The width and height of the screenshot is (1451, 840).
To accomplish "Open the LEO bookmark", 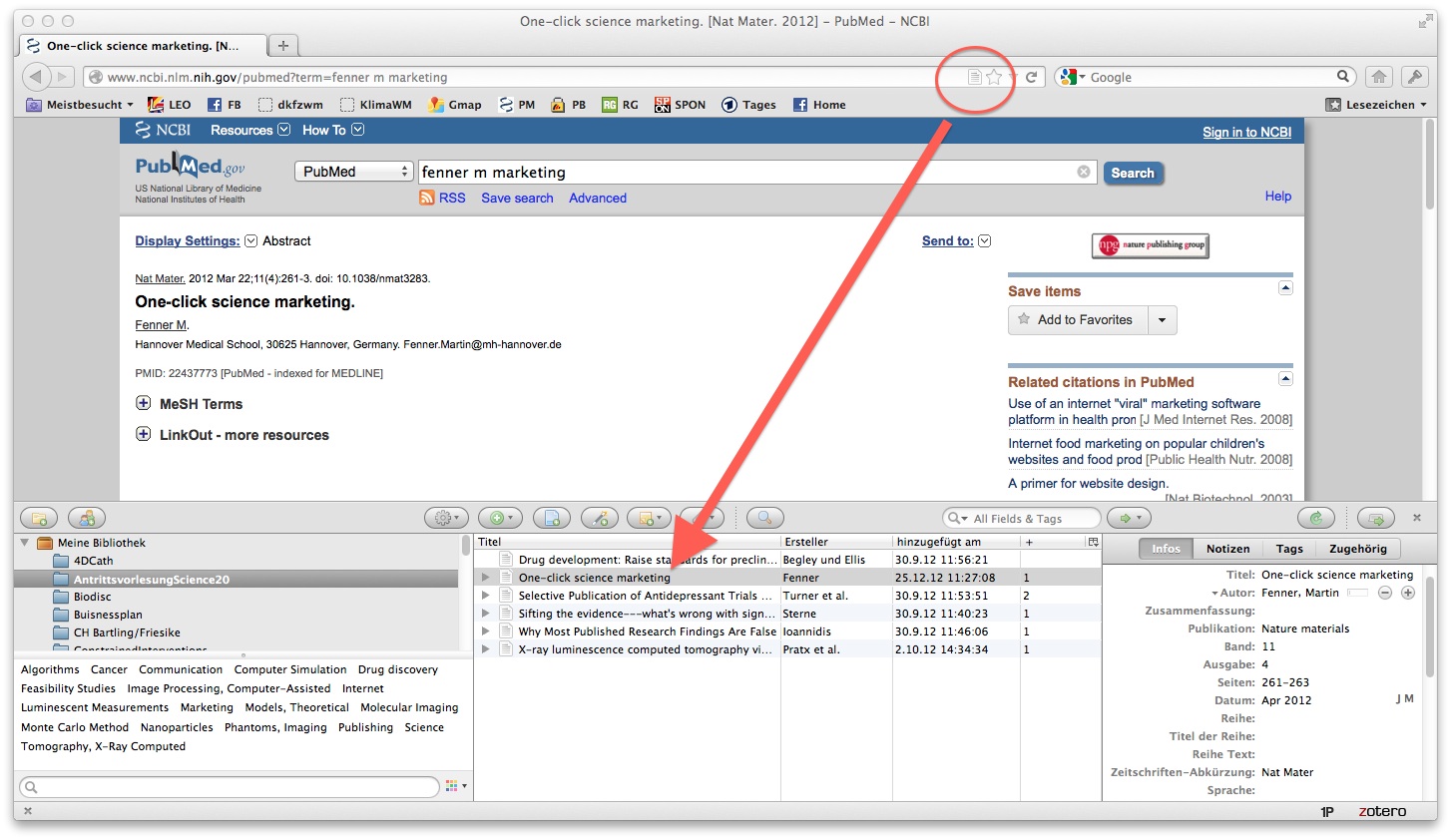I will tap(170, 105).
